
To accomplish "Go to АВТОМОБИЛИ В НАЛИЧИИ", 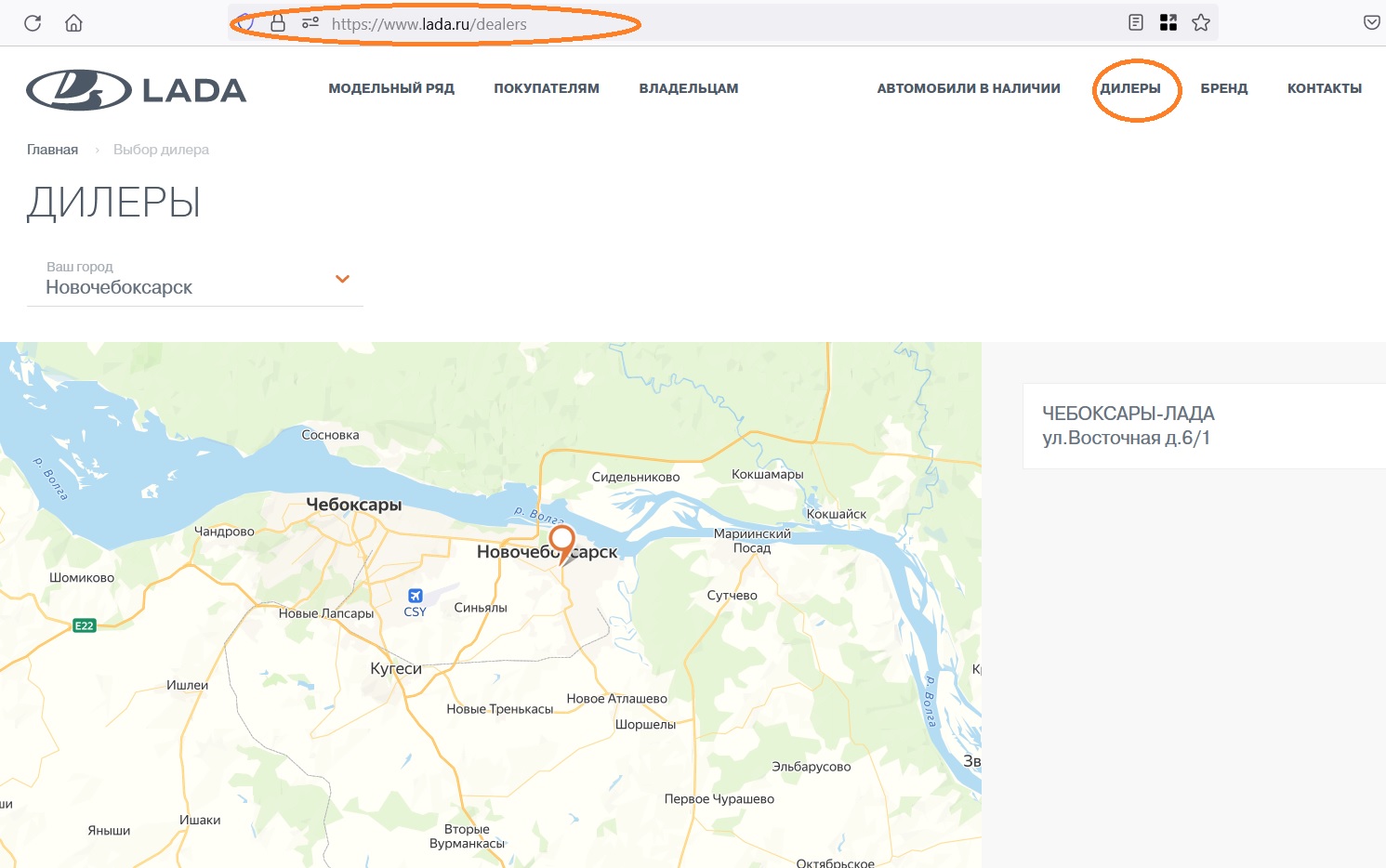I will 969,88.
